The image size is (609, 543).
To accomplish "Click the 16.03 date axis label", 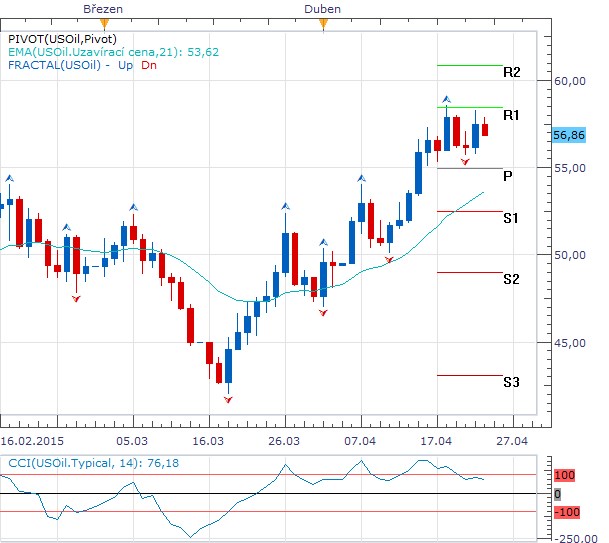I will [x=208, y=441].
